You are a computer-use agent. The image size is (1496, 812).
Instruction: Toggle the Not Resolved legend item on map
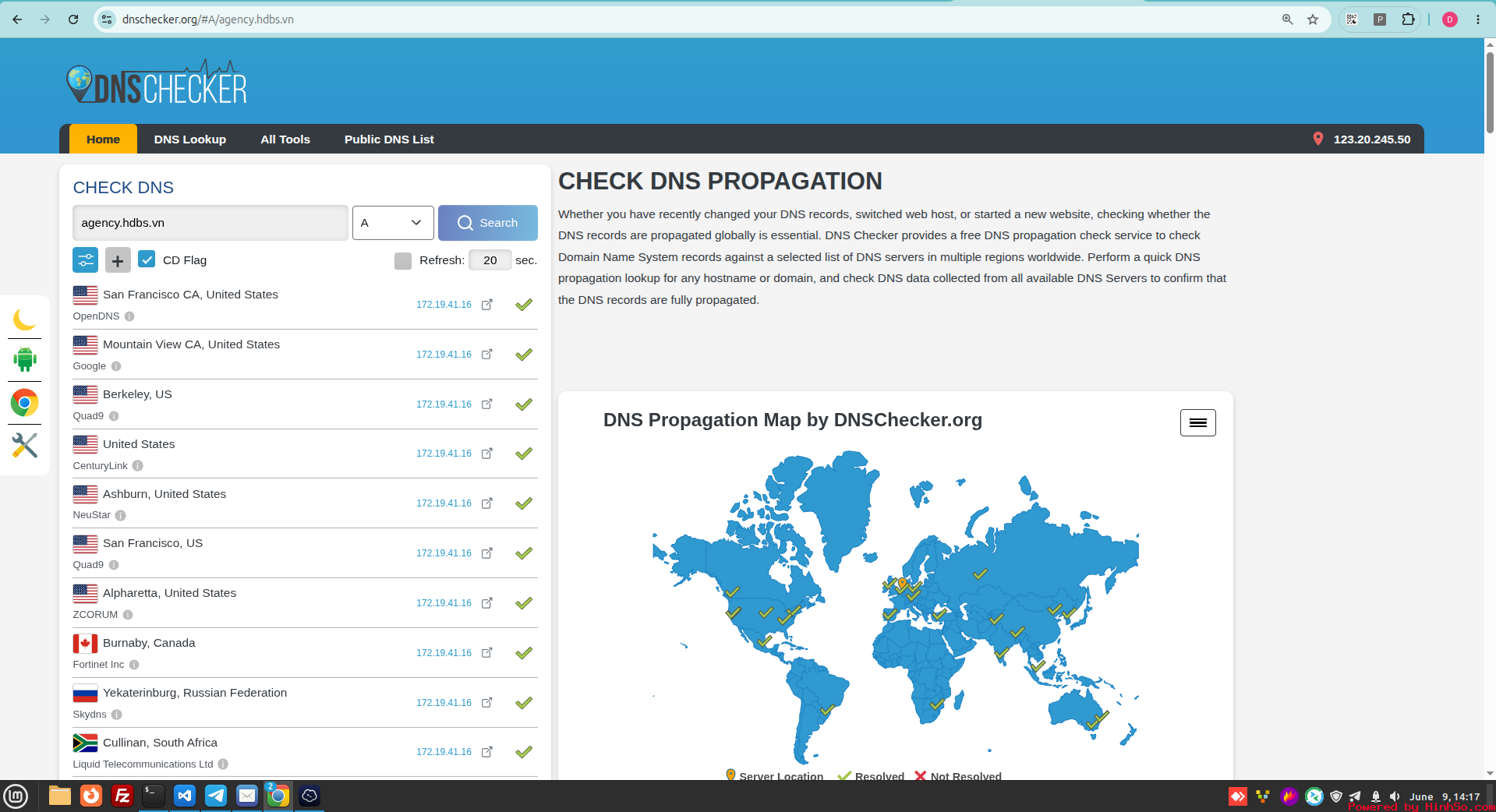[x=958, y=776]
